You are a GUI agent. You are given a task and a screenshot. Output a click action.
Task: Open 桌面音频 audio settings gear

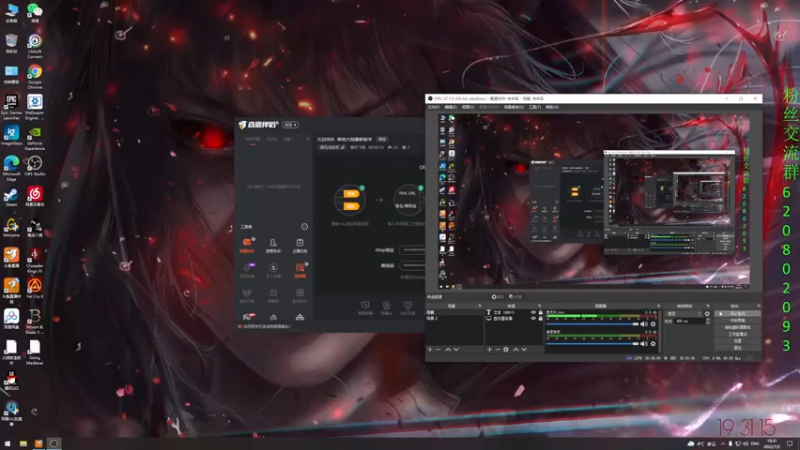pyautogui.click(x=653, y=343)
